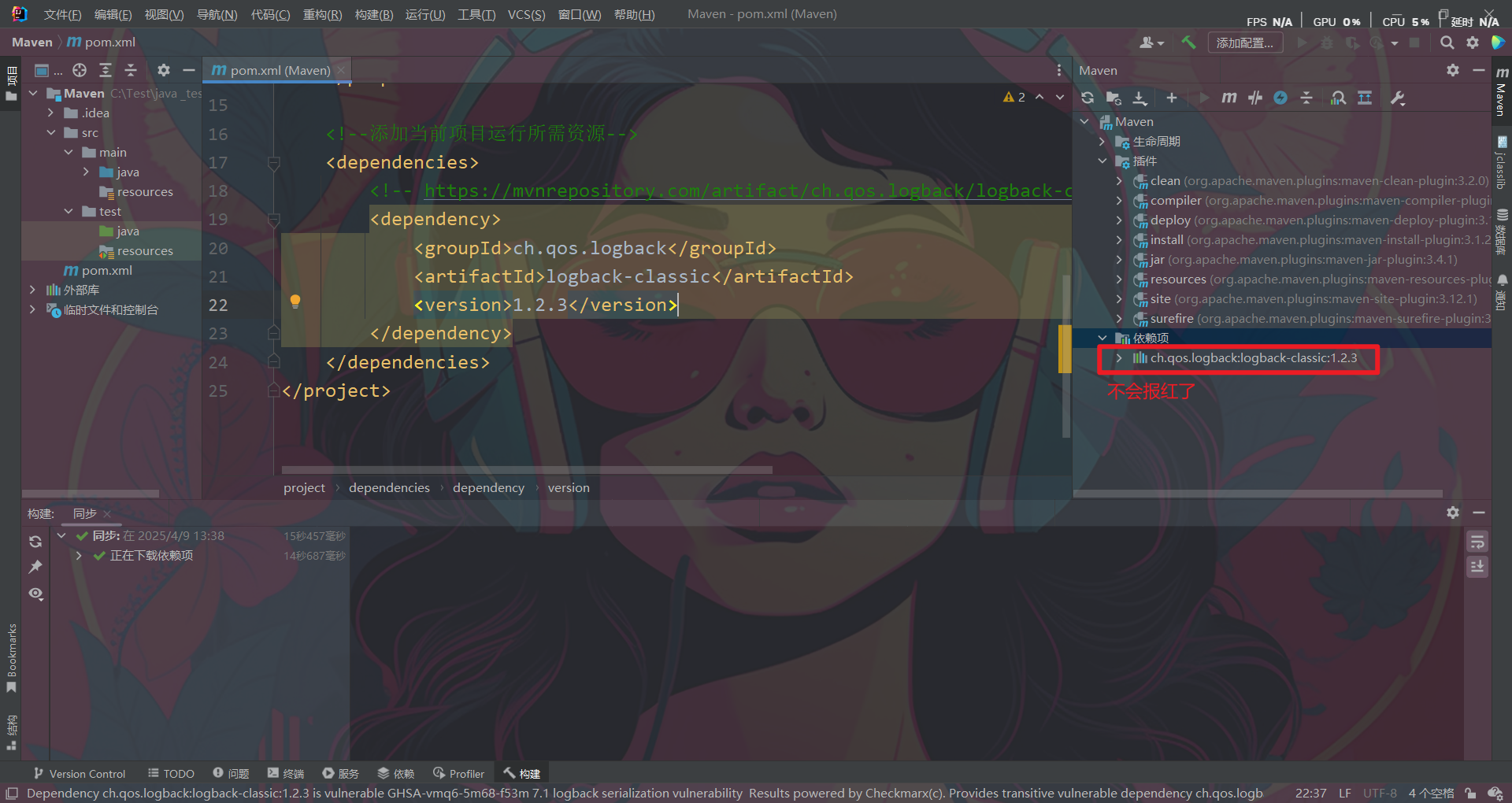Expand 生命周期 in Maven panel

click(1102, 142)
